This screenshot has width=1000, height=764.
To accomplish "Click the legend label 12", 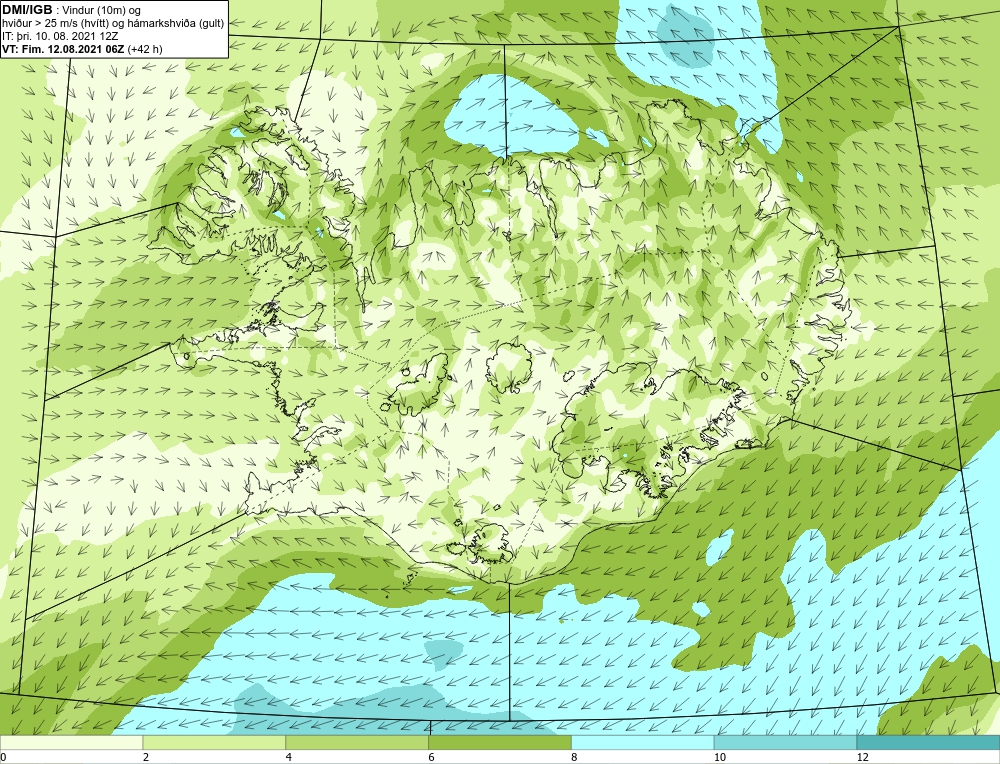I will 863,757.
